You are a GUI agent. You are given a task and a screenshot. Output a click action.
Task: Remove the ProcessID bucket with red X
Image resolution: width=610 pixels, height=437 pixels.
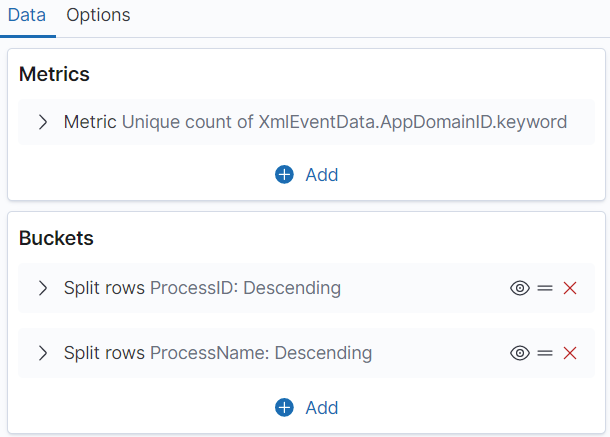point(570,288)
